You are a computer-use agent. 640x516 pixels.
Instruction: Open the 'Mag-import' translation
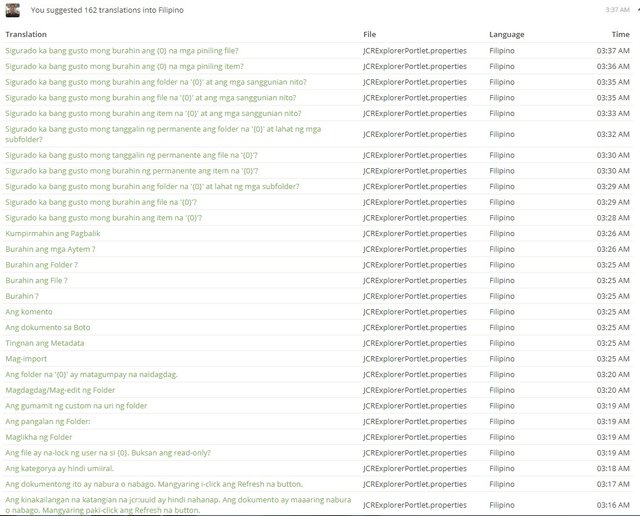(26, 358)
